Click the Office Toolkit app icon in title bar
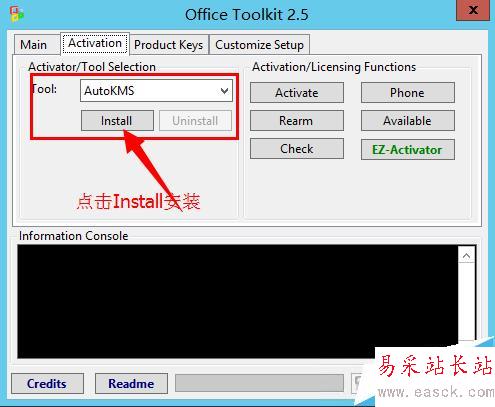Screen dimensions: 495x407 (x=17, y=14)
